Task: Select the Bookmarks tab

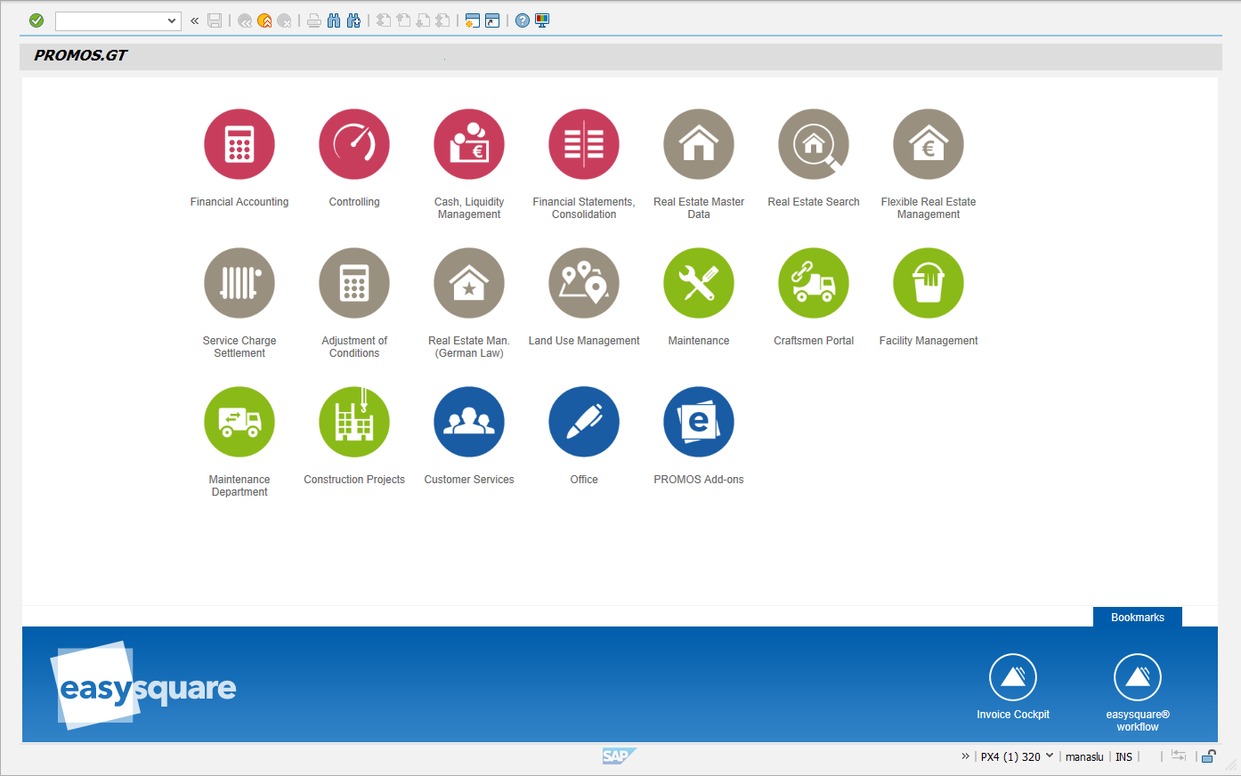Action: click(1137, 617)
